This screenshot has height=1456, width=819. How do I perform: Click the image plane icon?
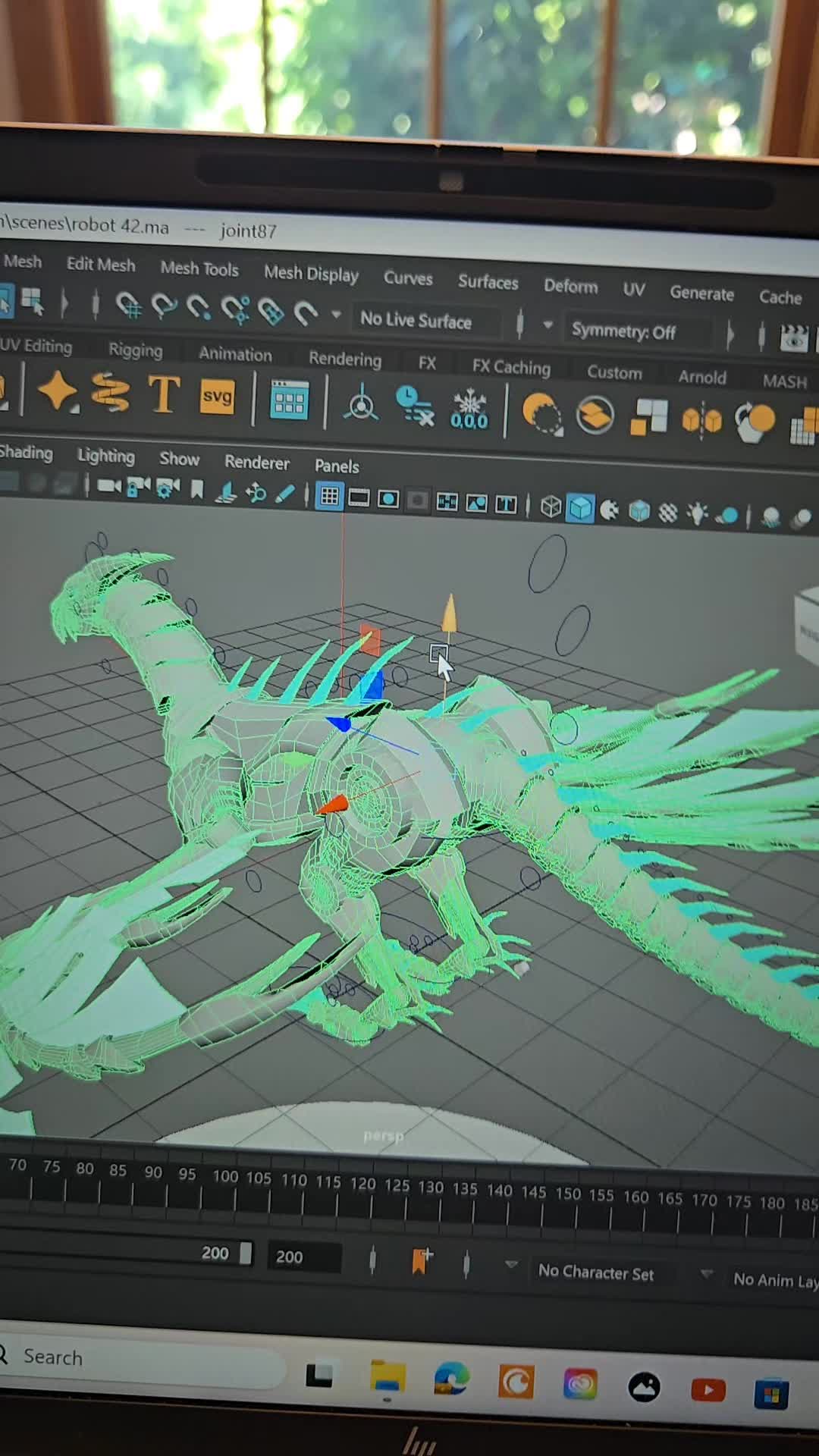[226, 491]
